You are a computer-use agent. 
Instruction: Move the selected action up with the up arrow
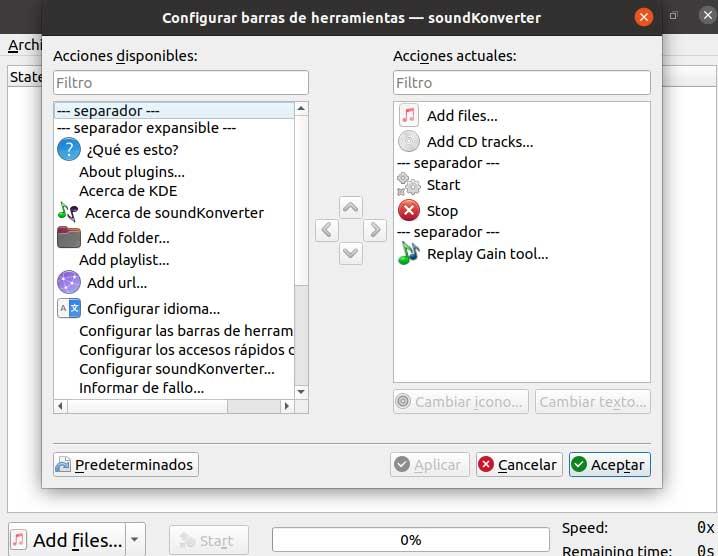point(351,207)
